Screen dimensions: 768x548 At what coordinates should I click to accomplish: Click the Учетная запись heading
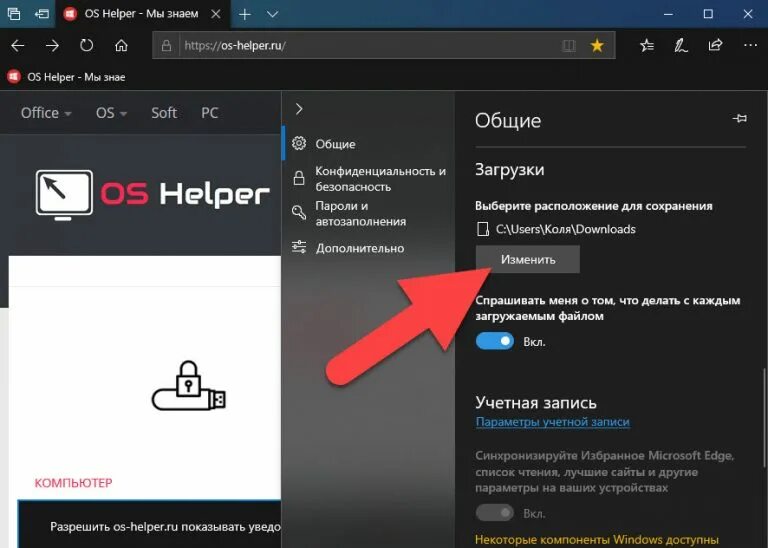point(536,403)
